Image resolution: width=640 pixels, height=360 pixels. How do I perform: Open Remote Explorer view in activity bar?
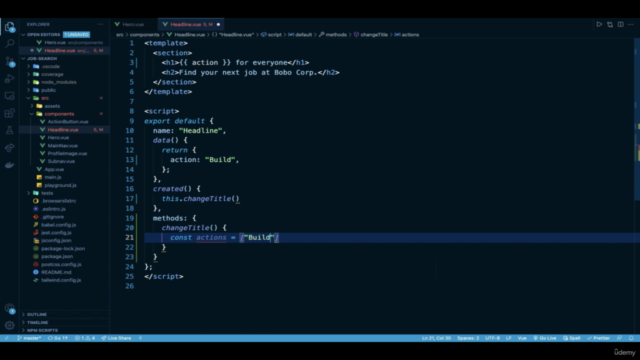click(x=9, y=96)
